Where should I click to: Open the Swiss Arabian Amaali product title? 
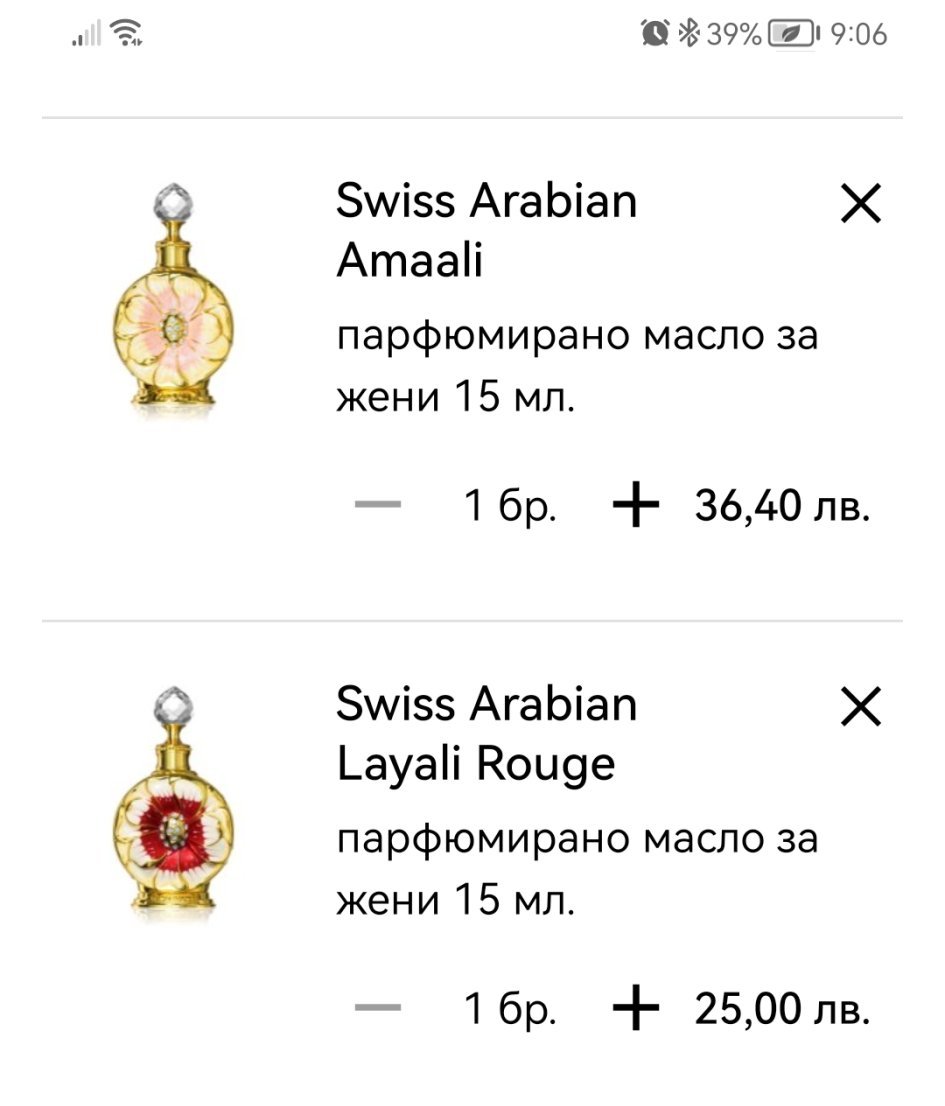coord(486,231)
